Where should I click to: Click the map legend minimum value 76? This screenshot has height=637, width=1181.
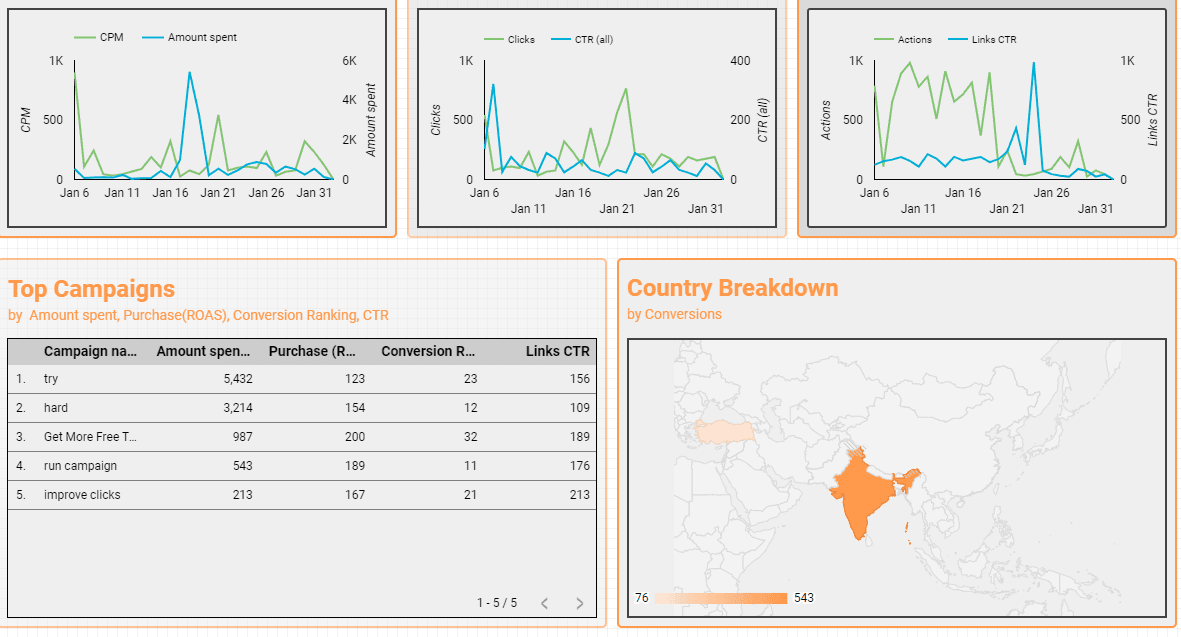pos(642,598)
